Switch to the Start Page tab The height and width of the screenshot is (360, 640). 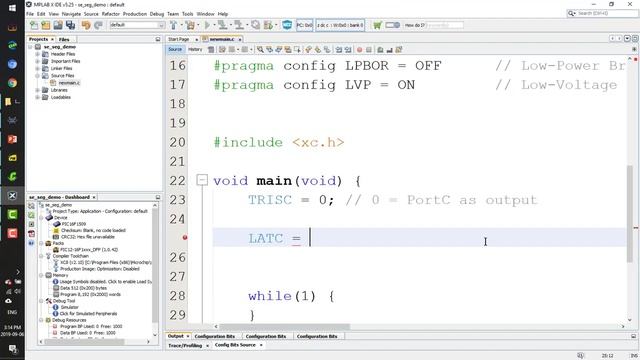coord(179,39)
